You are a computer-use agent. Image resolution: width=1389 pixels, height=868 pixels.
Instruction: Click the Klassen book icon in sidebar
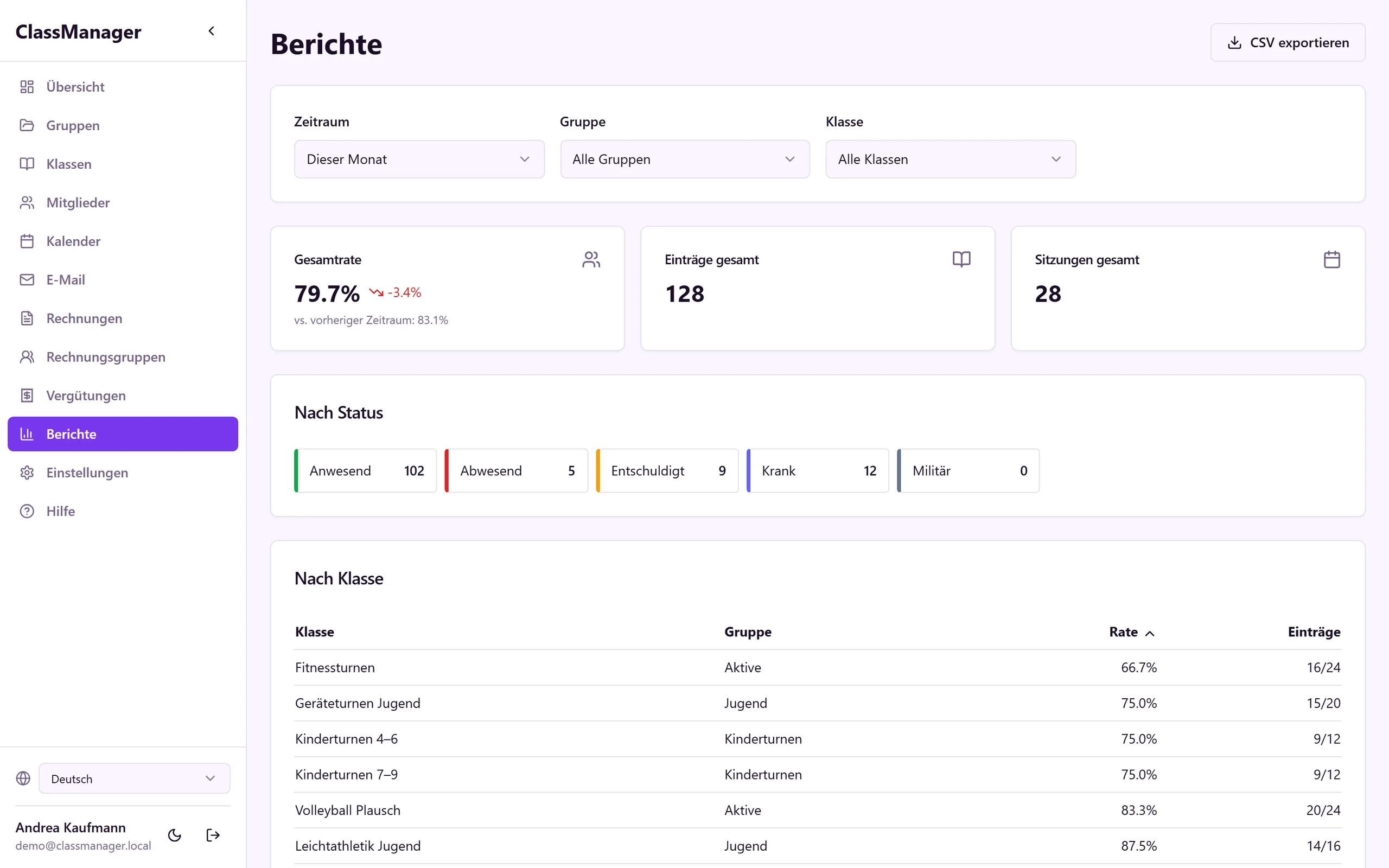coord(27,164)
